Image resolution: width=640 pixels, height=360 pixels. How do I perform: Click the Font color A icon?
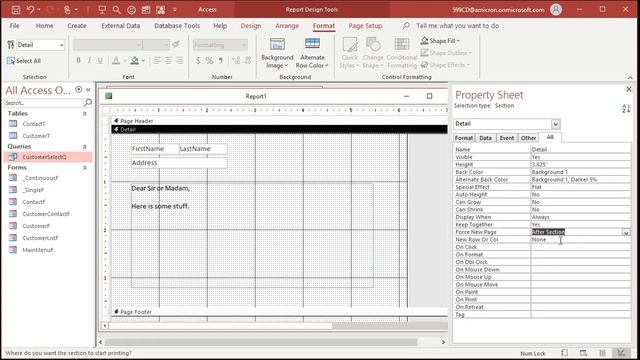pos(116,60)
